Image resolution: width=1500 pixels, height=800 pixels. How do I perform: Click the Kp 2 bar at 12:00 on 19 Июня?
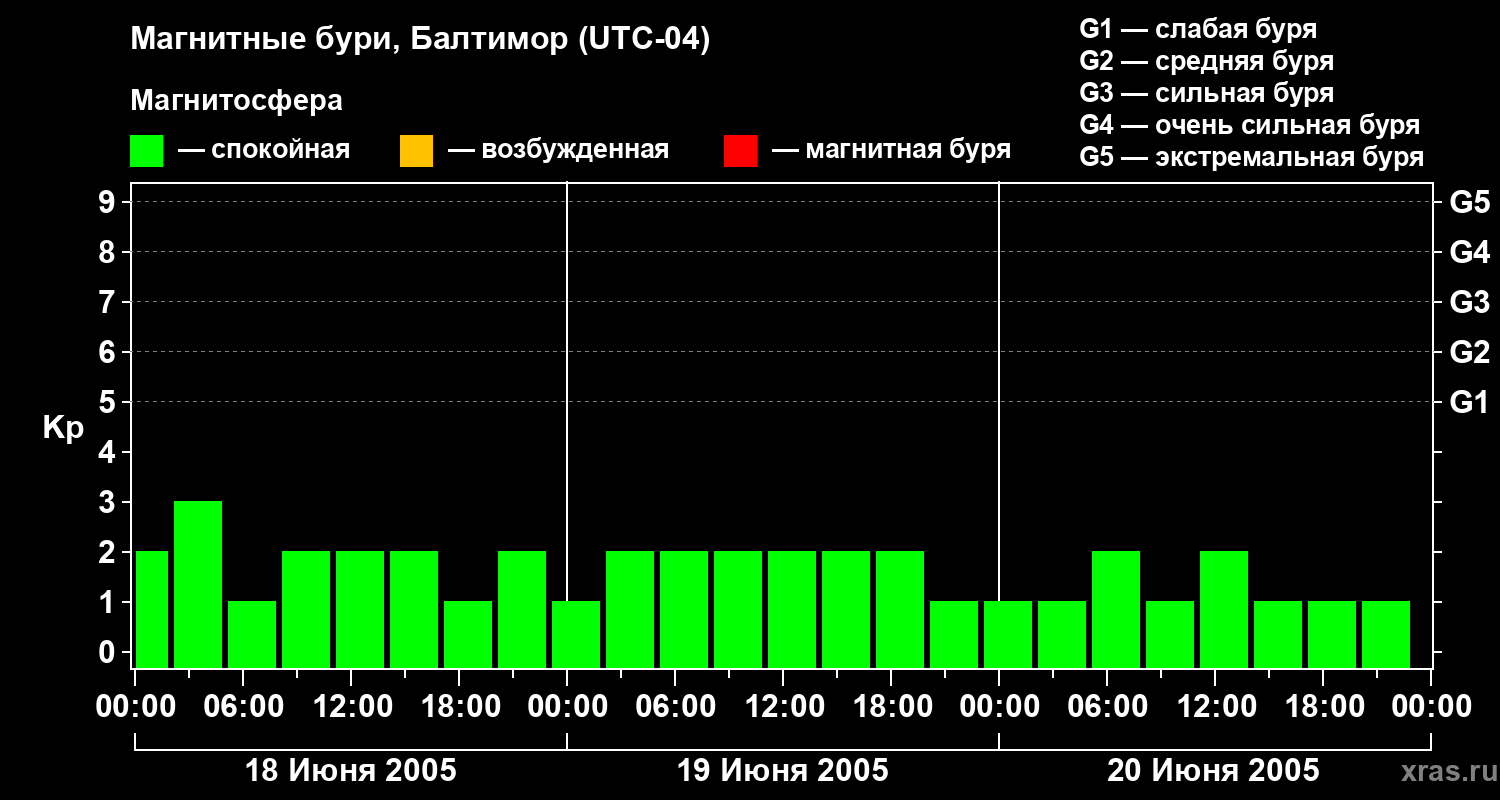(x=792, y=609)
